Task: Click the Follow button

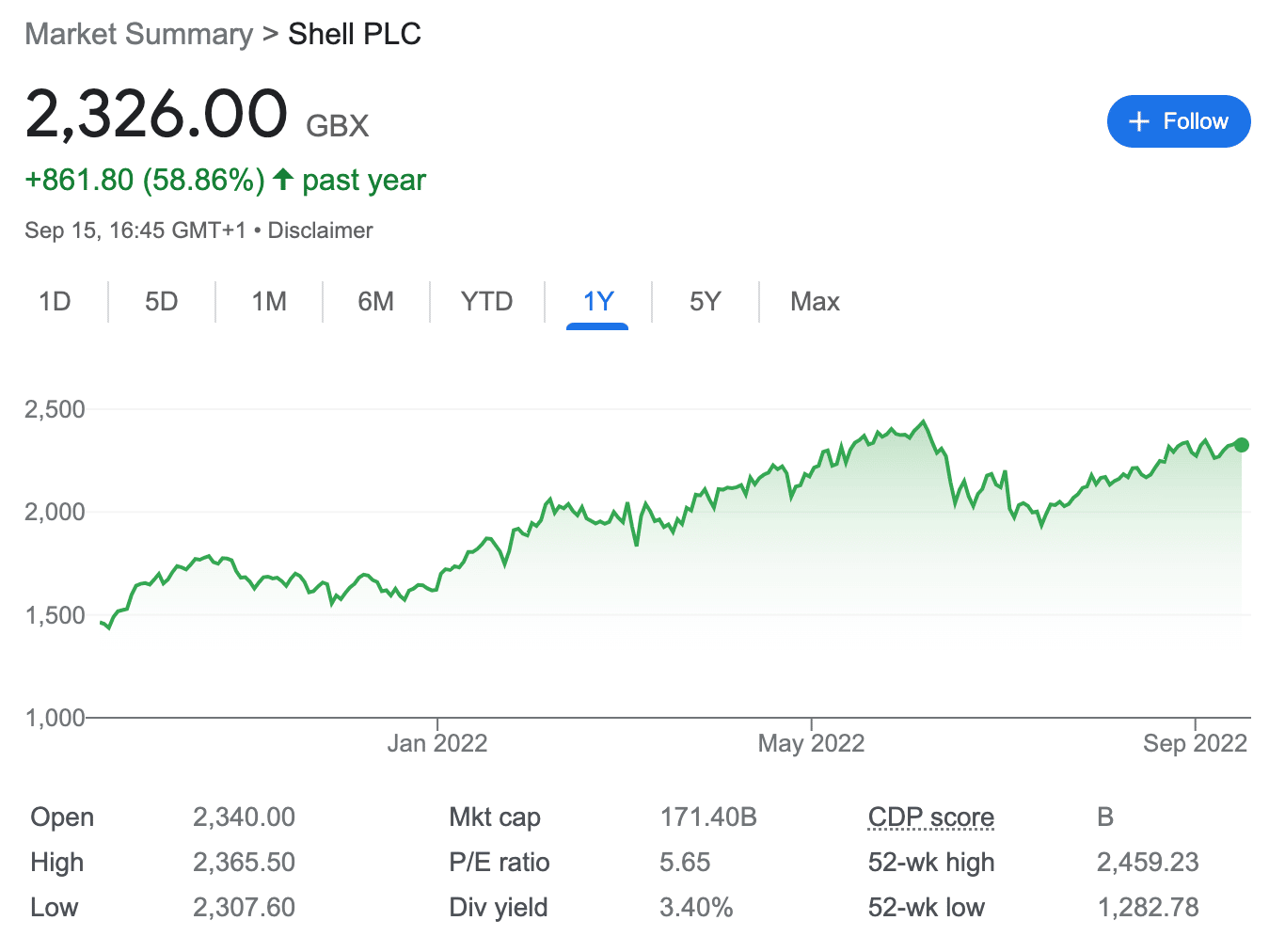Action: (x=1179, y=121)
